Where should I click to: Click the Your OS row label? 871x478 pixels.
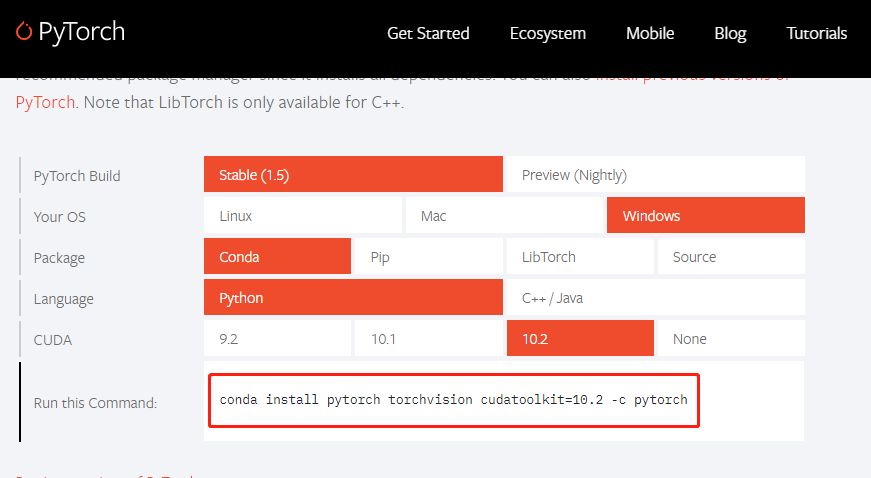tap(59, 217)
